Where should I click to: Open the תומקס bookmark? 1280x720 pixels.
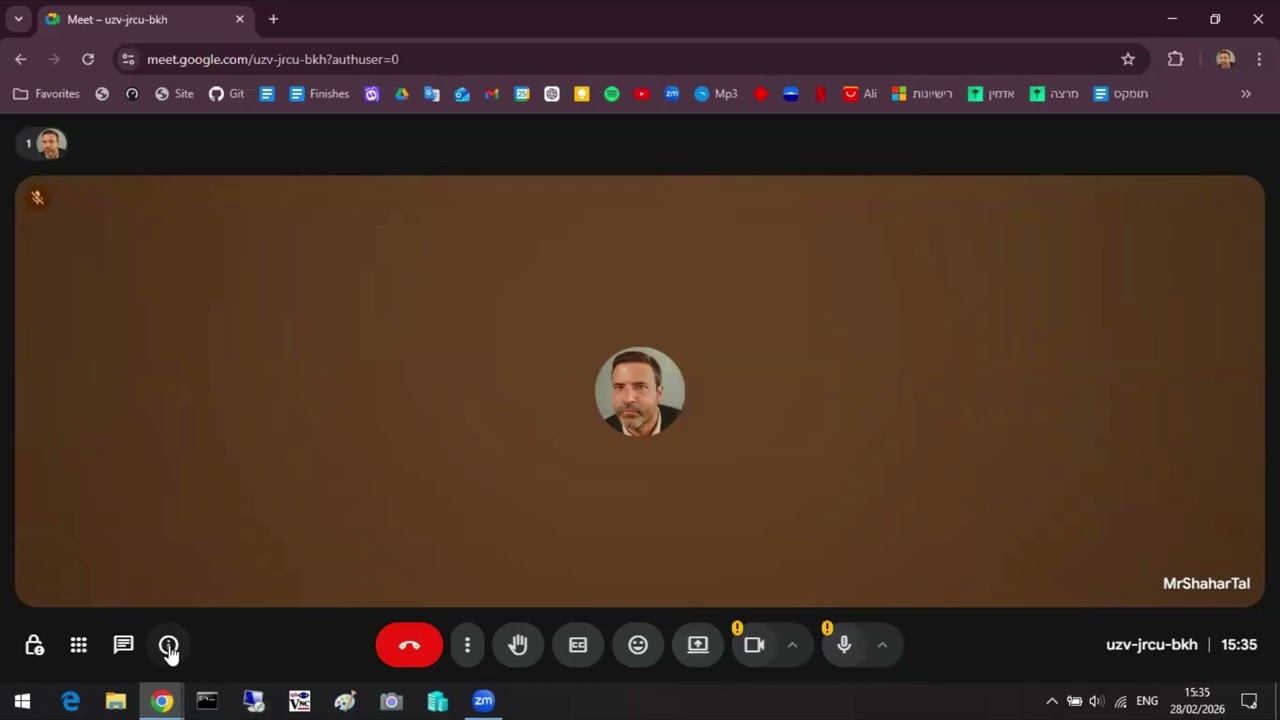pos(1120,94)
